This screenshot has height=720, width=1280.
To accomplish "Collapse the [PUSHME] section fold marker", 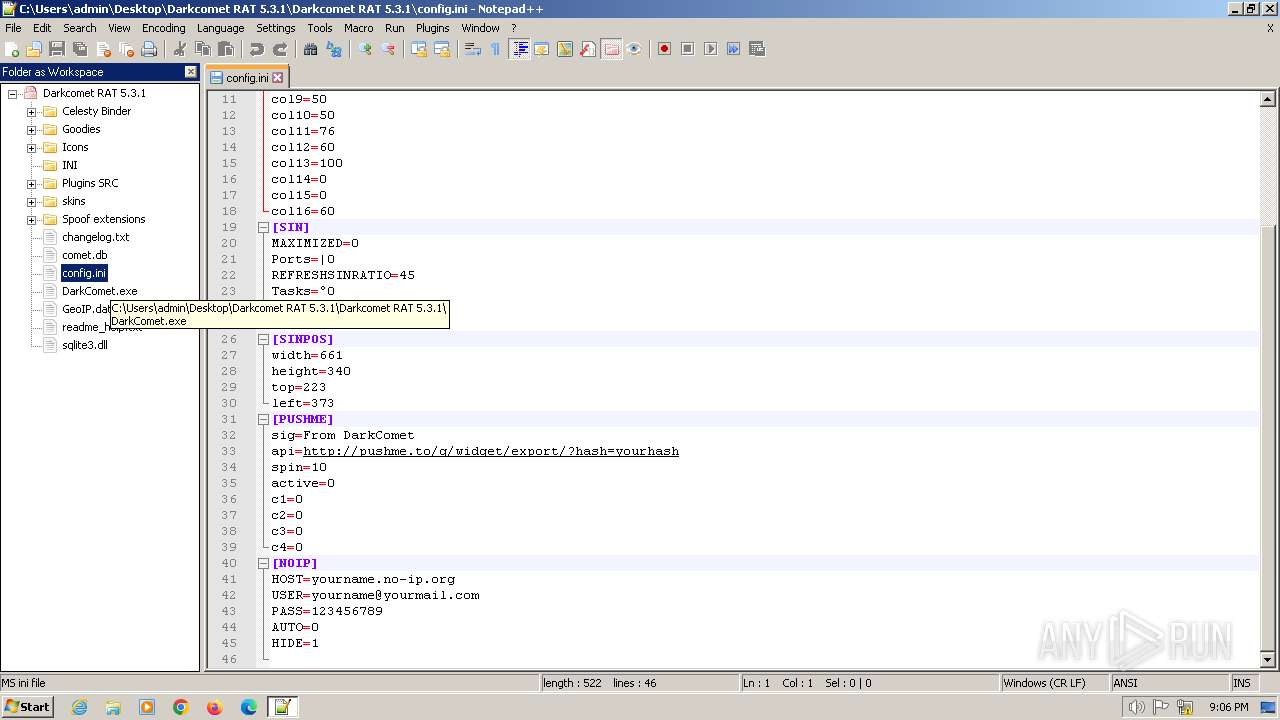I will tap(263, 419).
